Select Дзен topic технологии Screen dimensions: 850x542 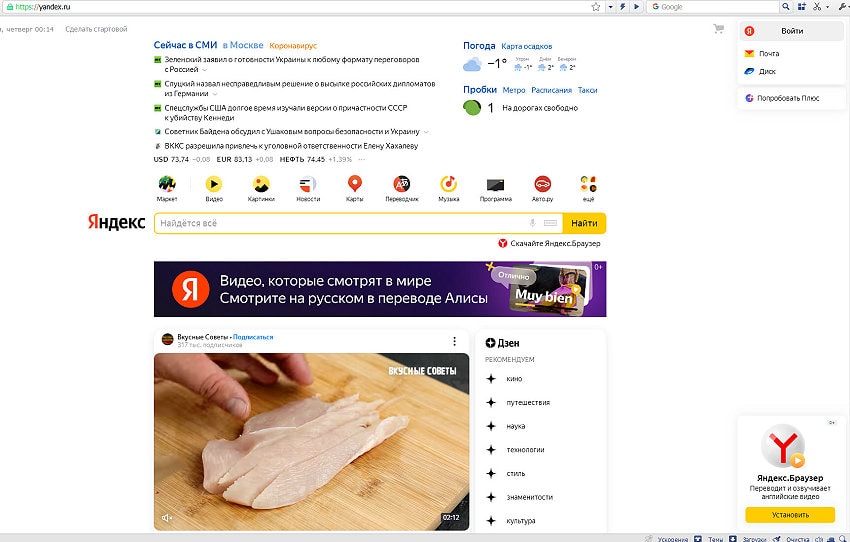point(525,450)
